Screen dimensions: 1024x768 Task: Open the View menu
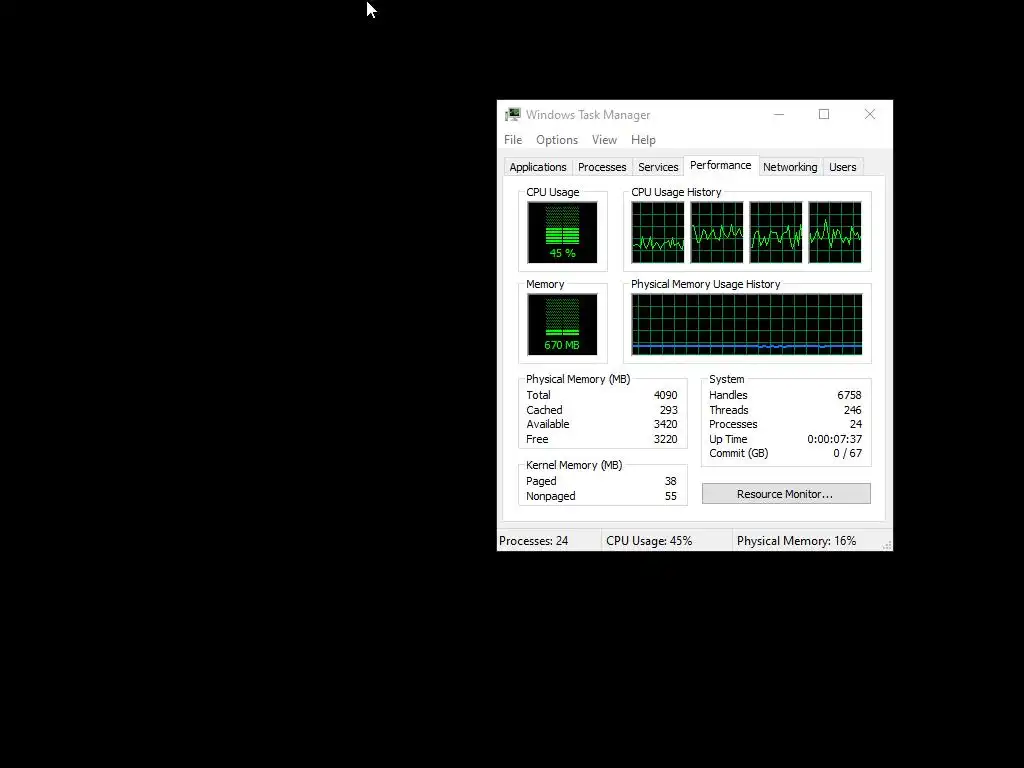point(604,140)
